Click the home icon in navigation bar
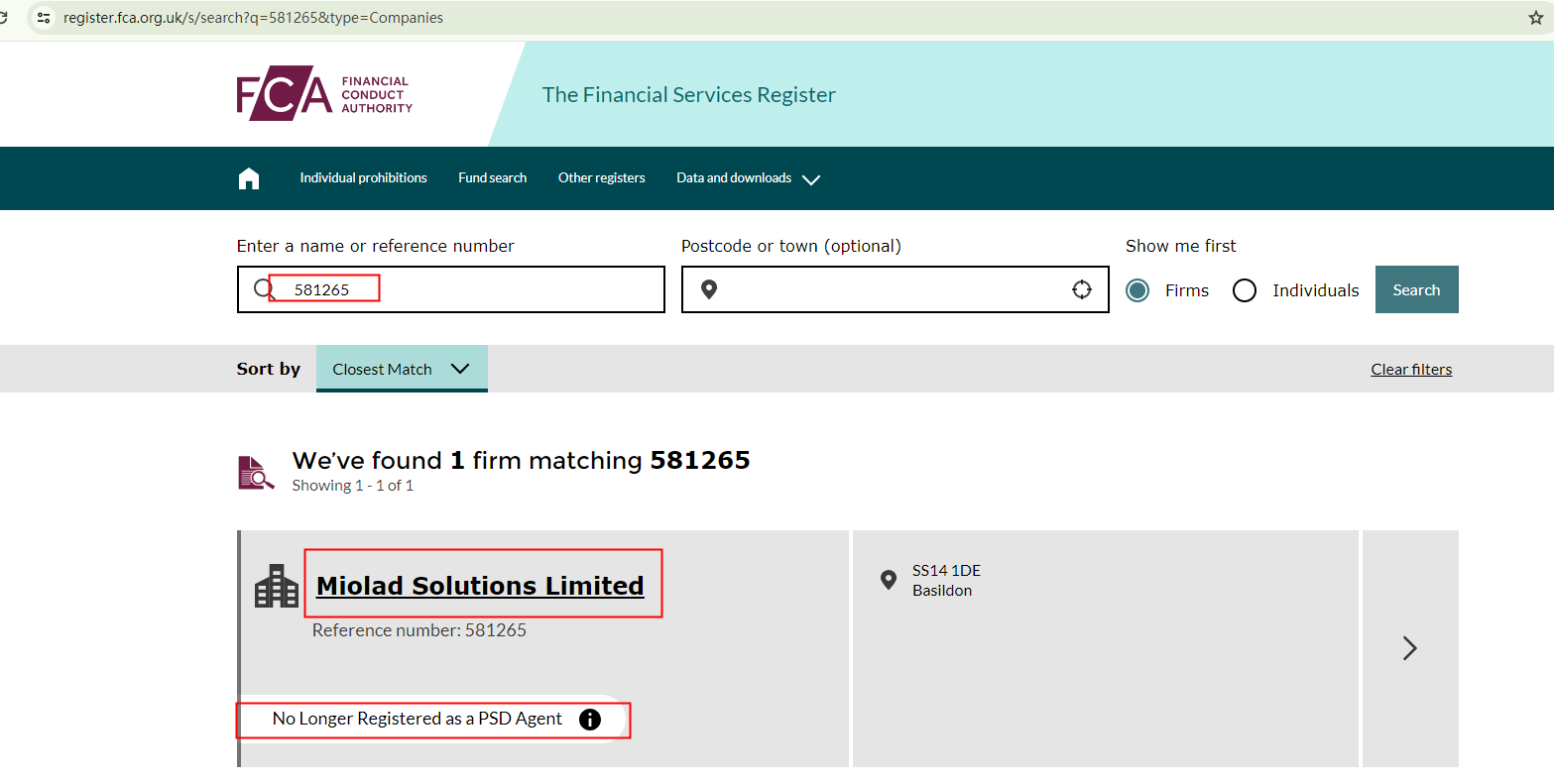Viewport: 1554px width, 784px height. pyautogui.click(x=249, y=178)
